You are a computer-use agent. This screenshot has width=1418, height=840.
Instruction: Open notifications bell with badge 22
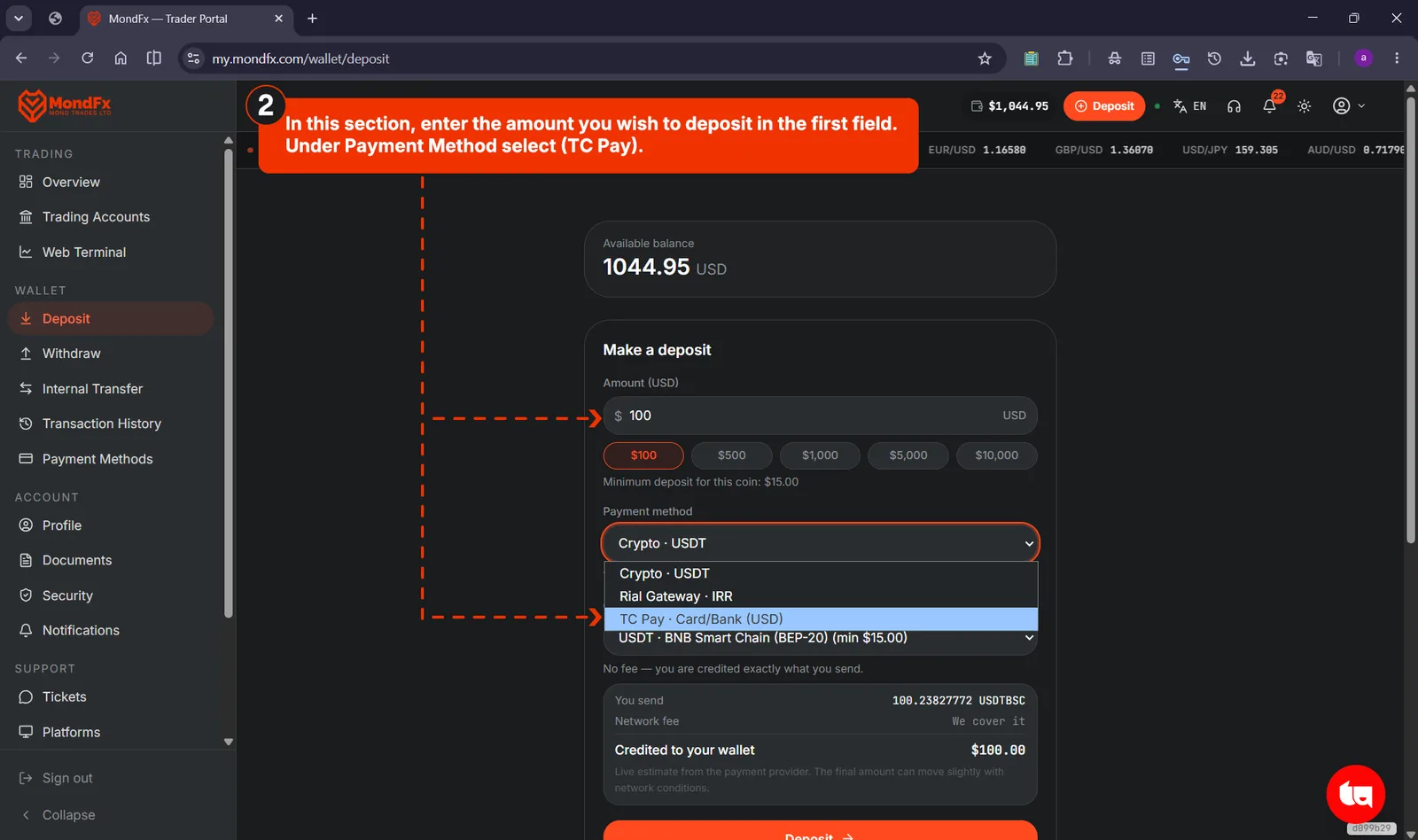click(x=1270, y=105)
